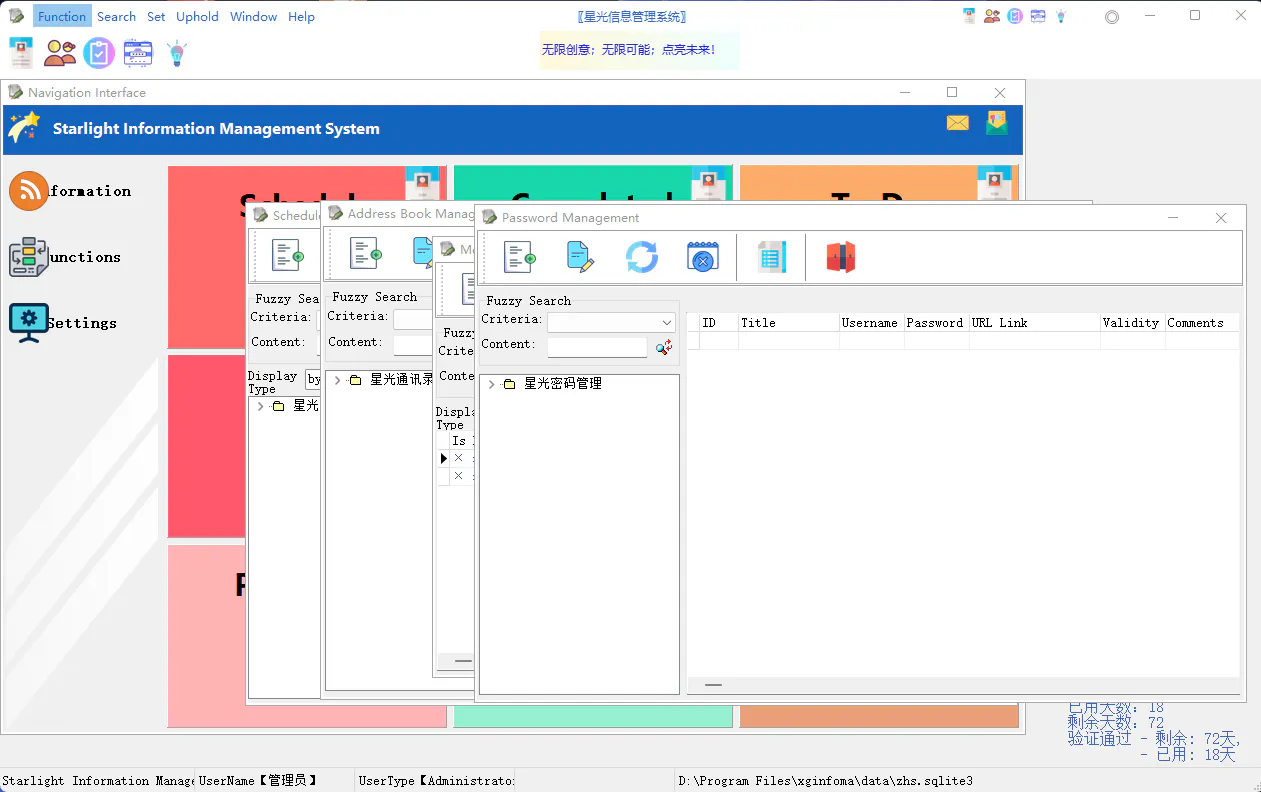The image size is (1261, 792).
Task: Open the Window menu
Action: [254, 16]
